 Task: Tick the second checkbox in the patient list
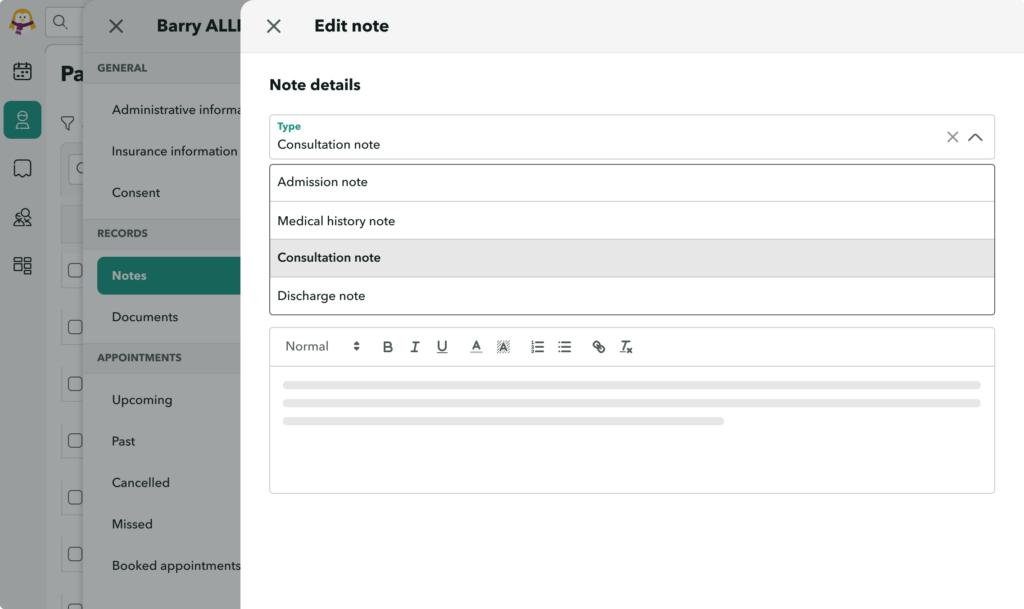[x=77, y=326]
